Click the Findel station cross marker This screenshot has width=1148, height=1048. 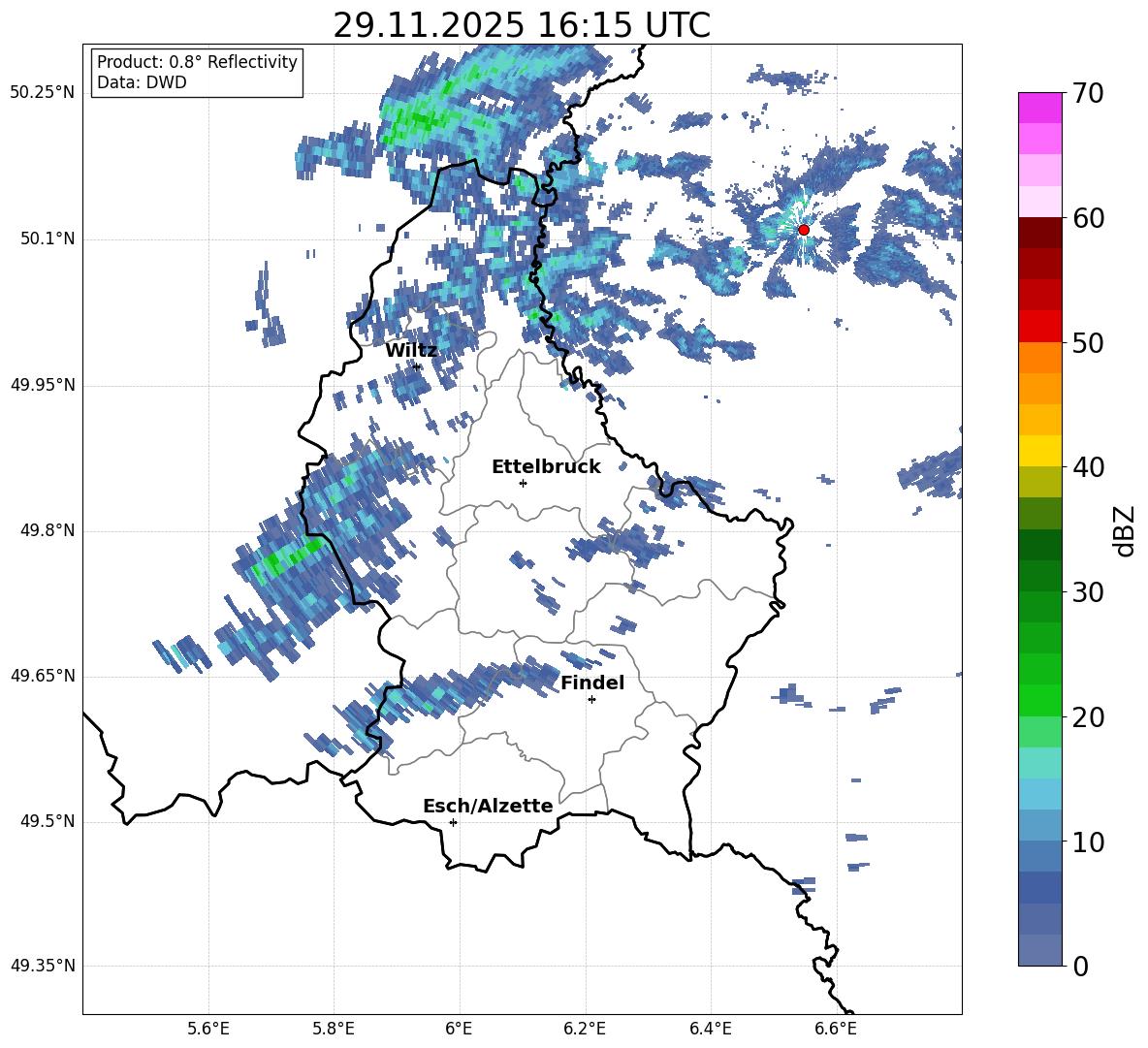pyautogui.click(x=591, y=700)
